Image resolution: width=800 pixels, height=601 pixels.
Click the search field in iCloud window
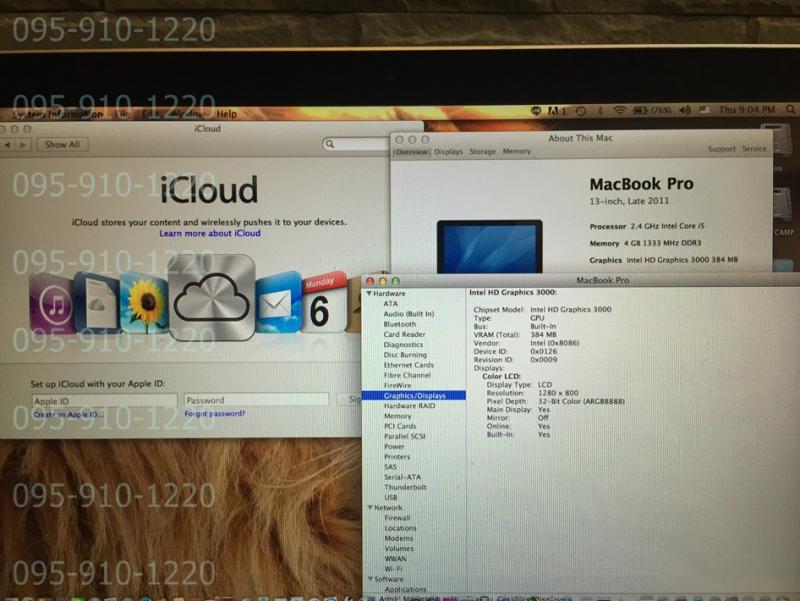coord(356,144)
